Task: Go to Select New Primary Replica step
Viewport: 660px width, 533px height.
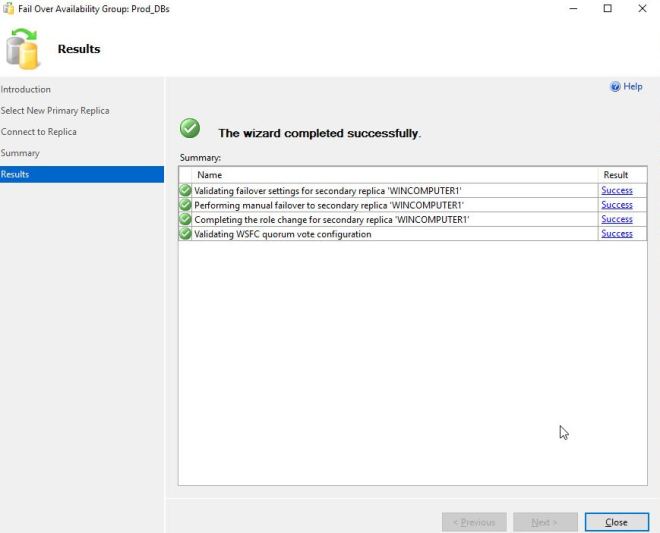Action: pos(55,111)
